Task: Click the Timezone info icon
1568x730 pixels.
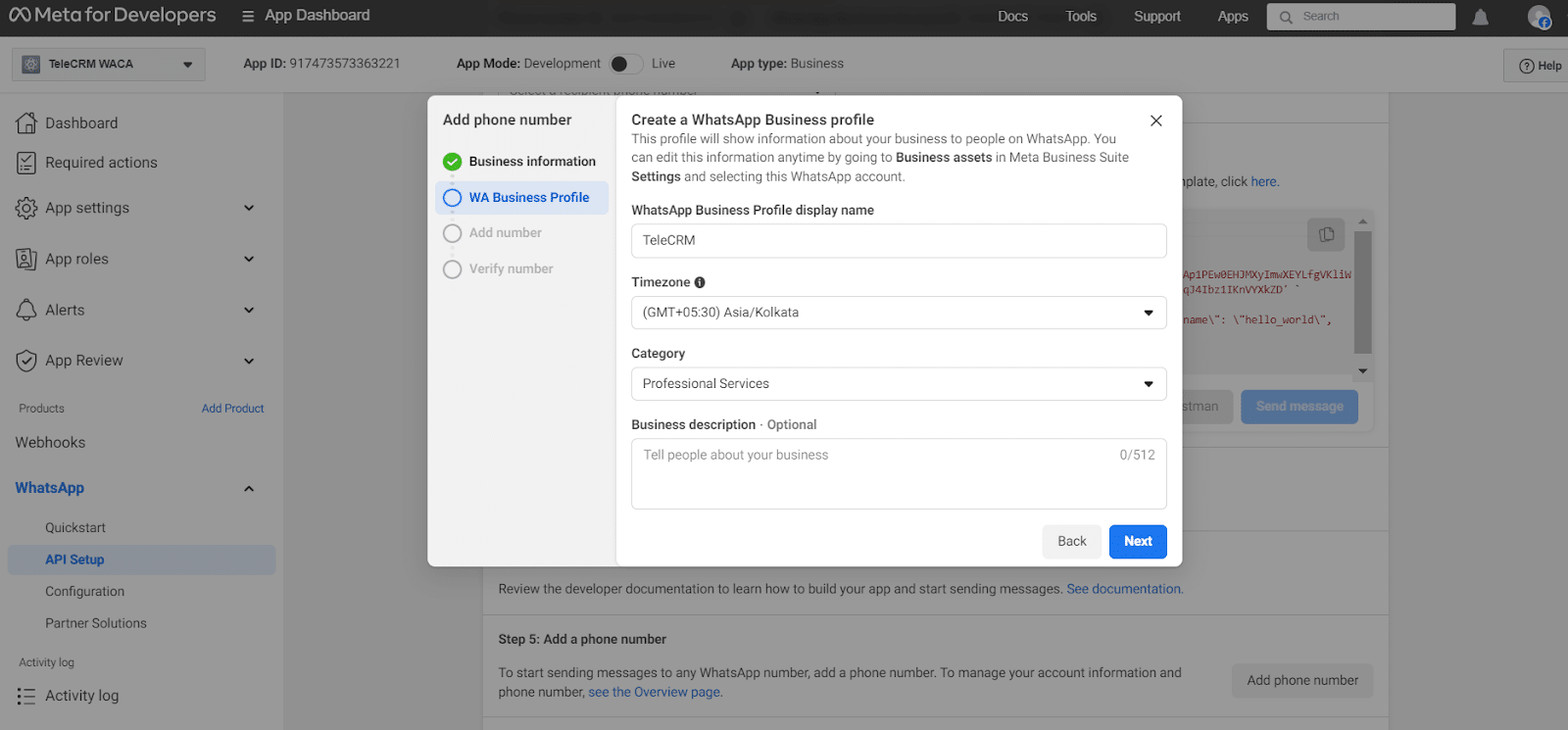Action: click(x=700, y=282)
